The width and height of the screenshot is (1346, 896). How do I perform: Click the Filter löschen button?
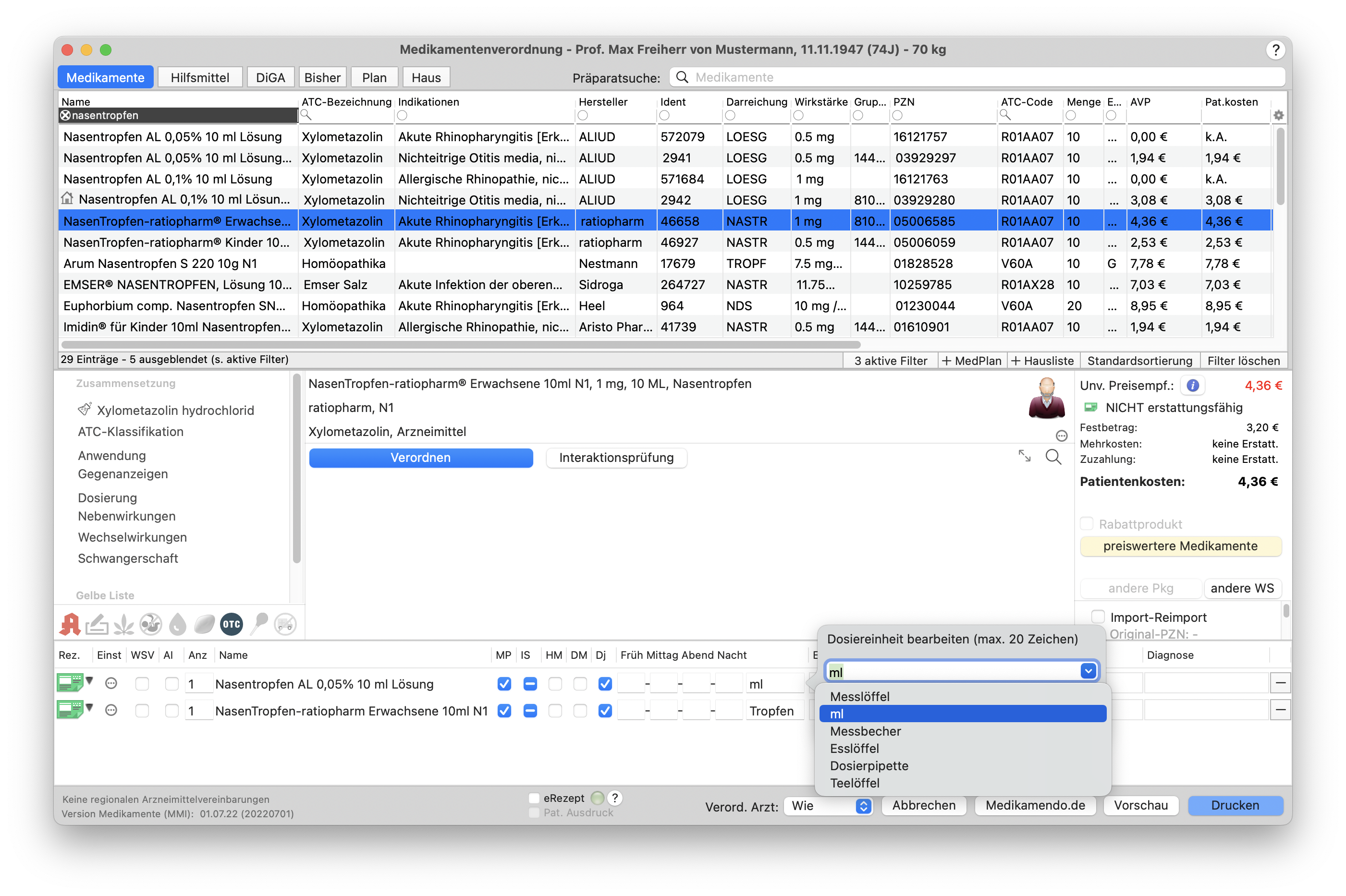tap(1243, 361)
